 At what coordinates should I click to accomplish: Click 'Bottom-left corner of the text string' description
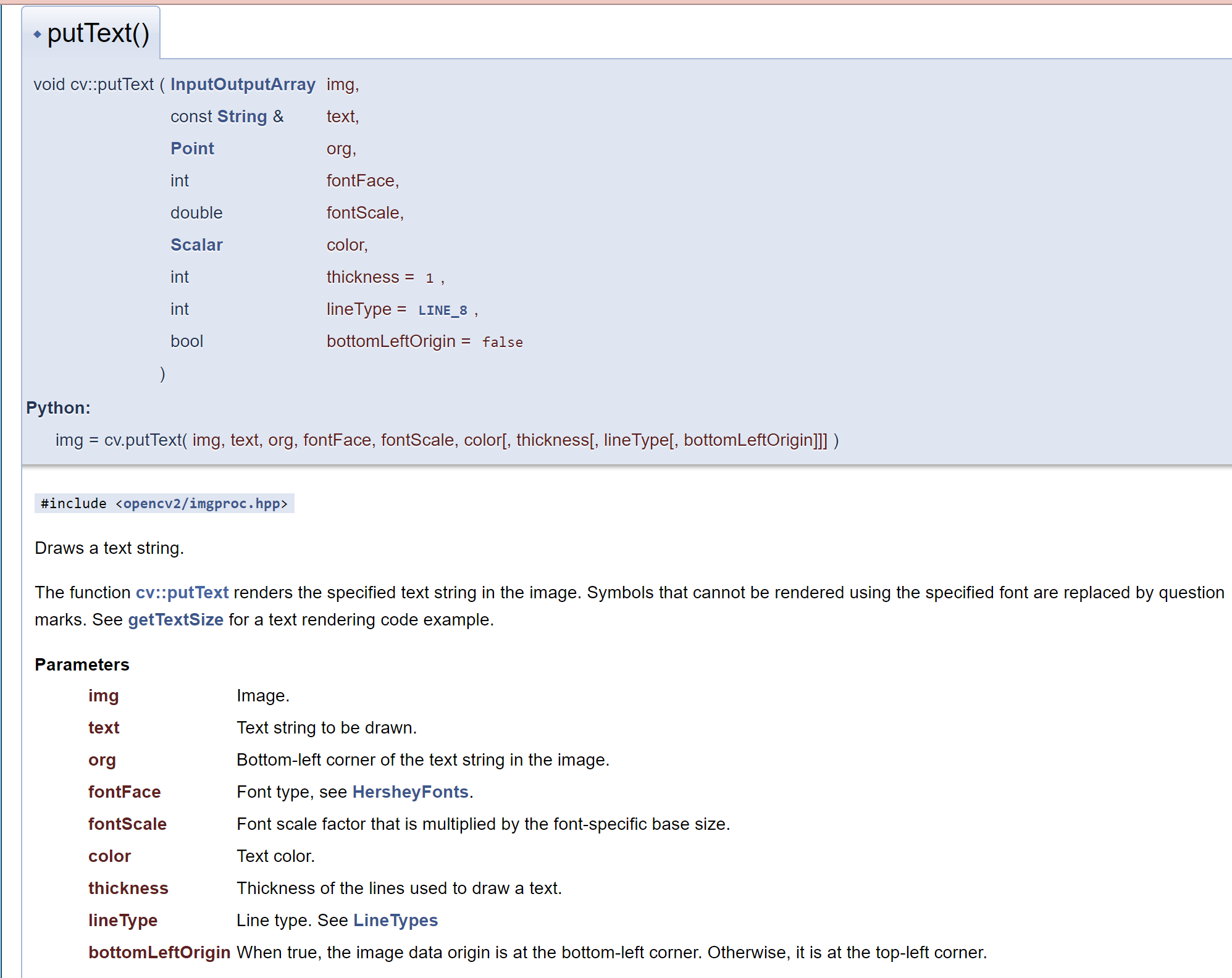[x=423, y=760]
